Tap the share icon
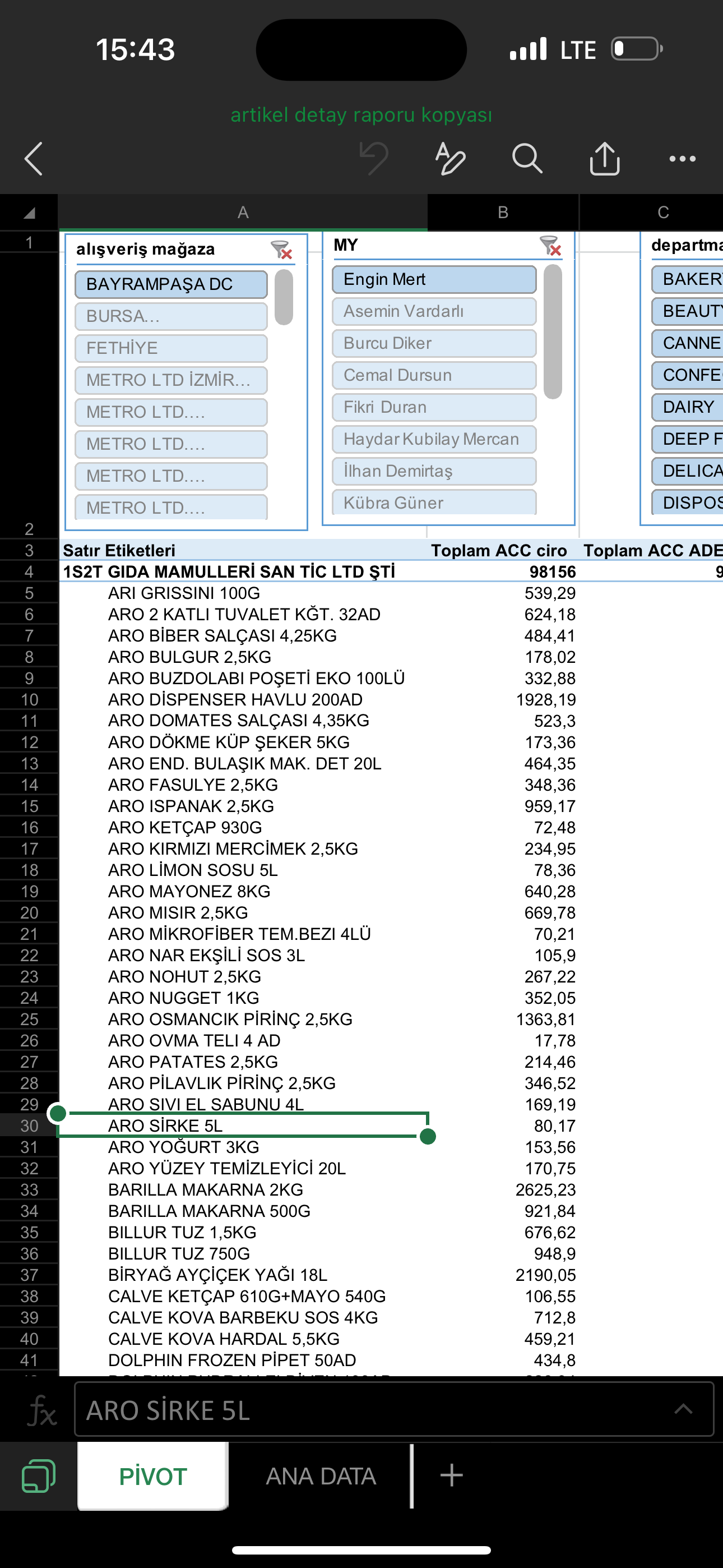Viewport: 723px width, 1568px height. [x=604, y=159]
